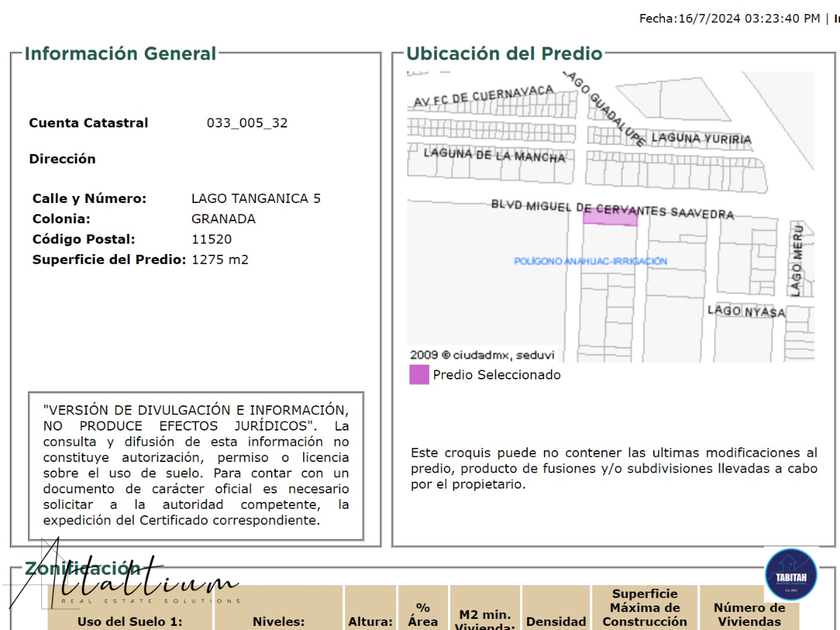
Task: Click the postal code 11520
Action: tap(212, 239)
